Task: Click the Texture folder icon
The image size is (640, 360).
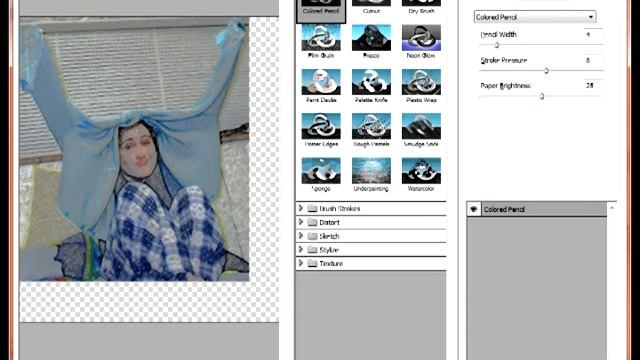Action: [313, 264]
